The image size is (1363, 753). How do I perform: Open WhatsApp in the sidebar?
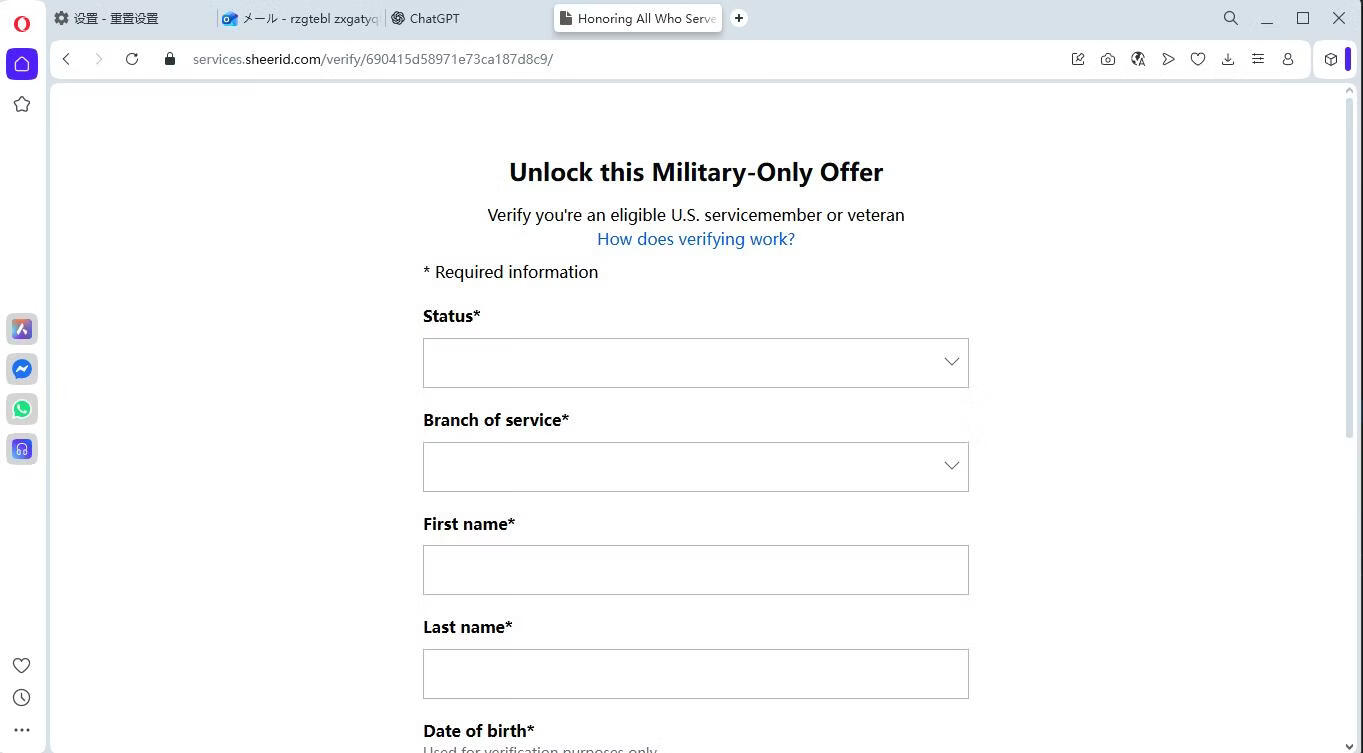(22, 409)
